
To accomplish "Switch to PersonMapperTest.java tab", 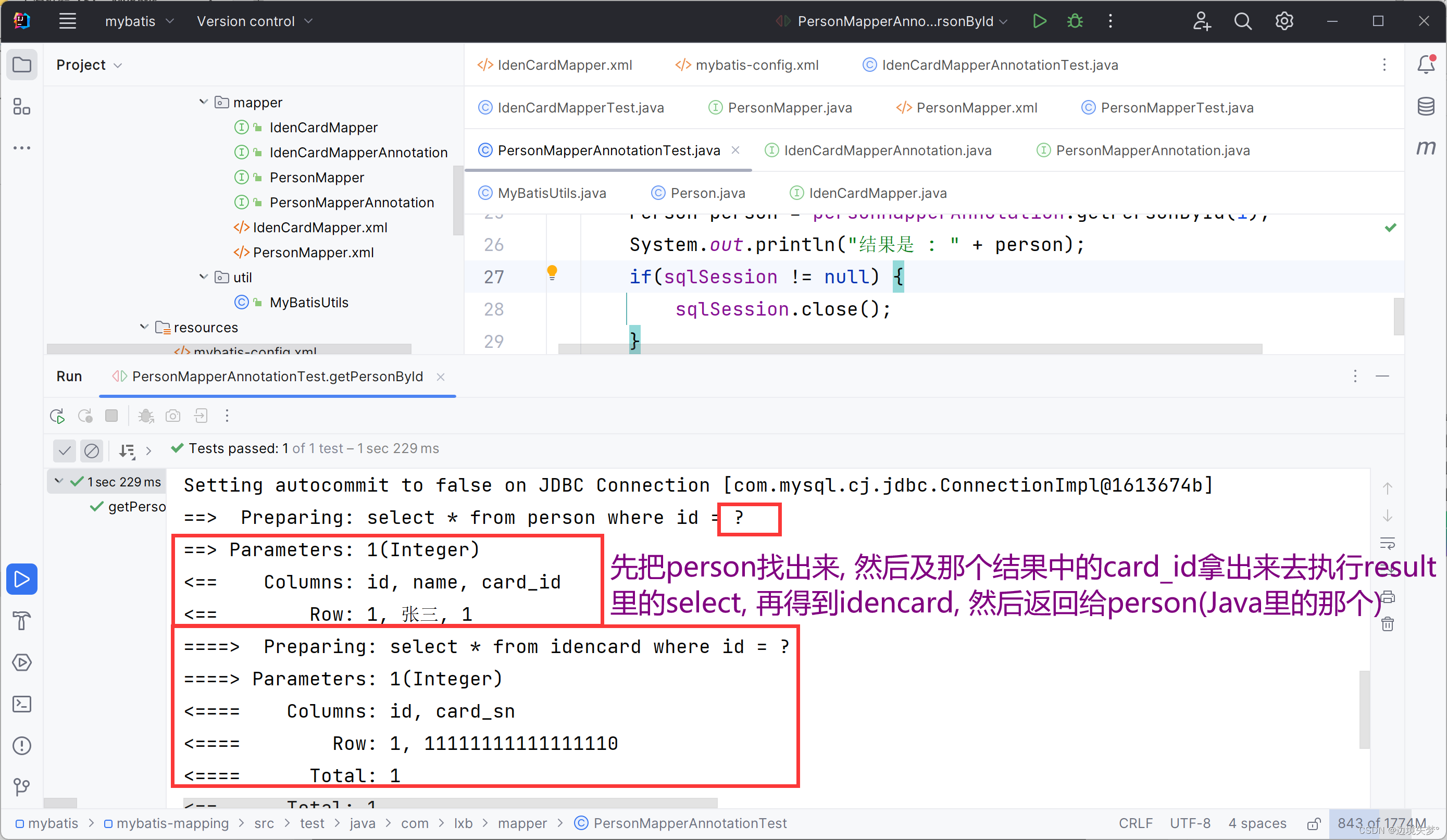I will tap(1167, 107).
